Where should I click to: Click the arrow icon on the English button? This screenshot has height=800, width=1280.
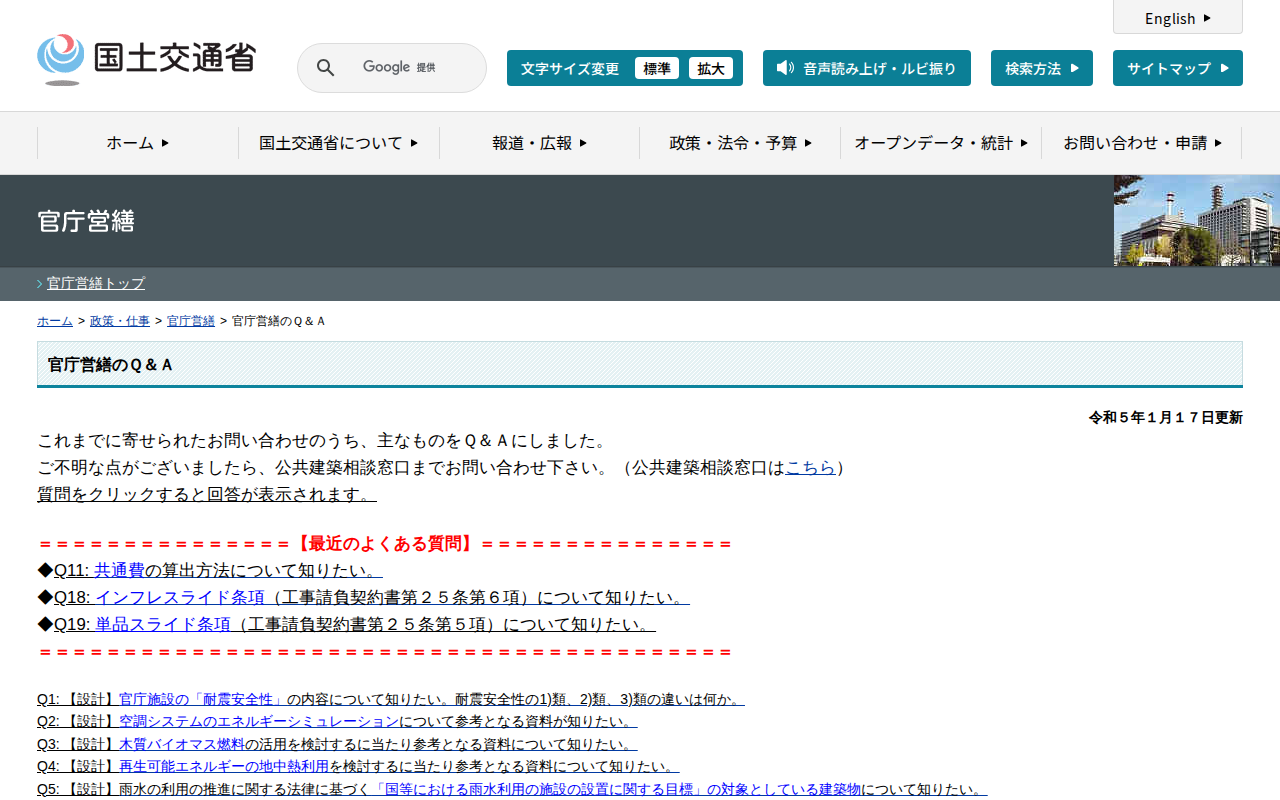[x=1207, y=18]
